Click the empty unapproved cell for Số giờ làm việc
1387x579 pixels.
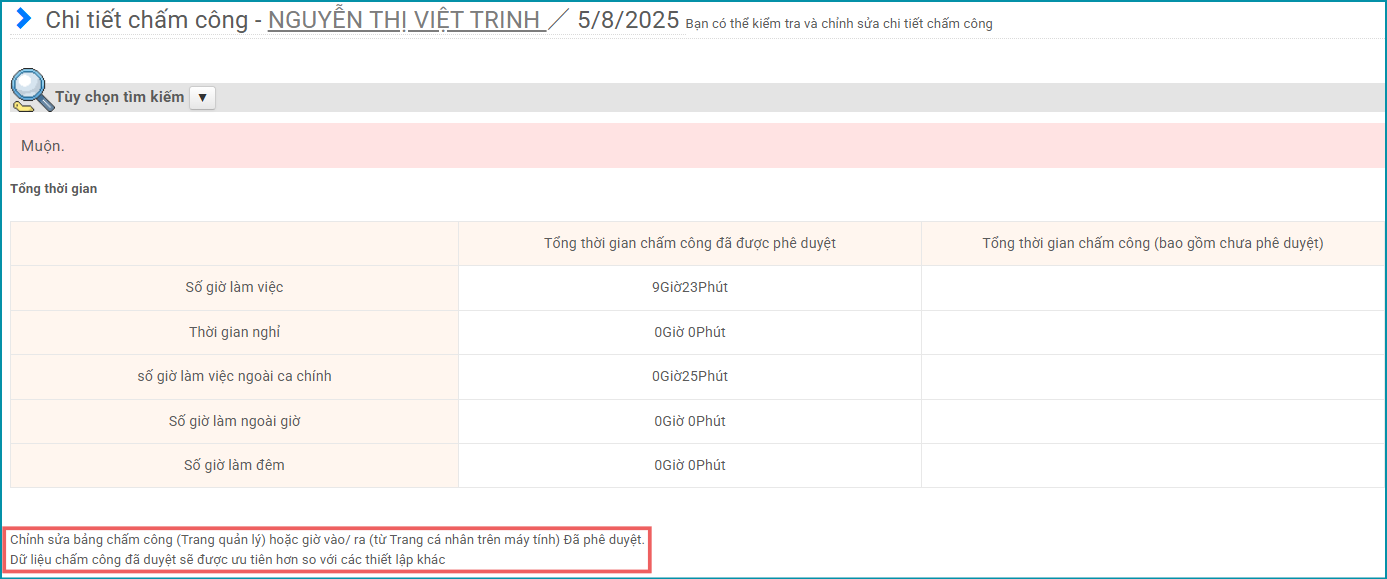1152,288
